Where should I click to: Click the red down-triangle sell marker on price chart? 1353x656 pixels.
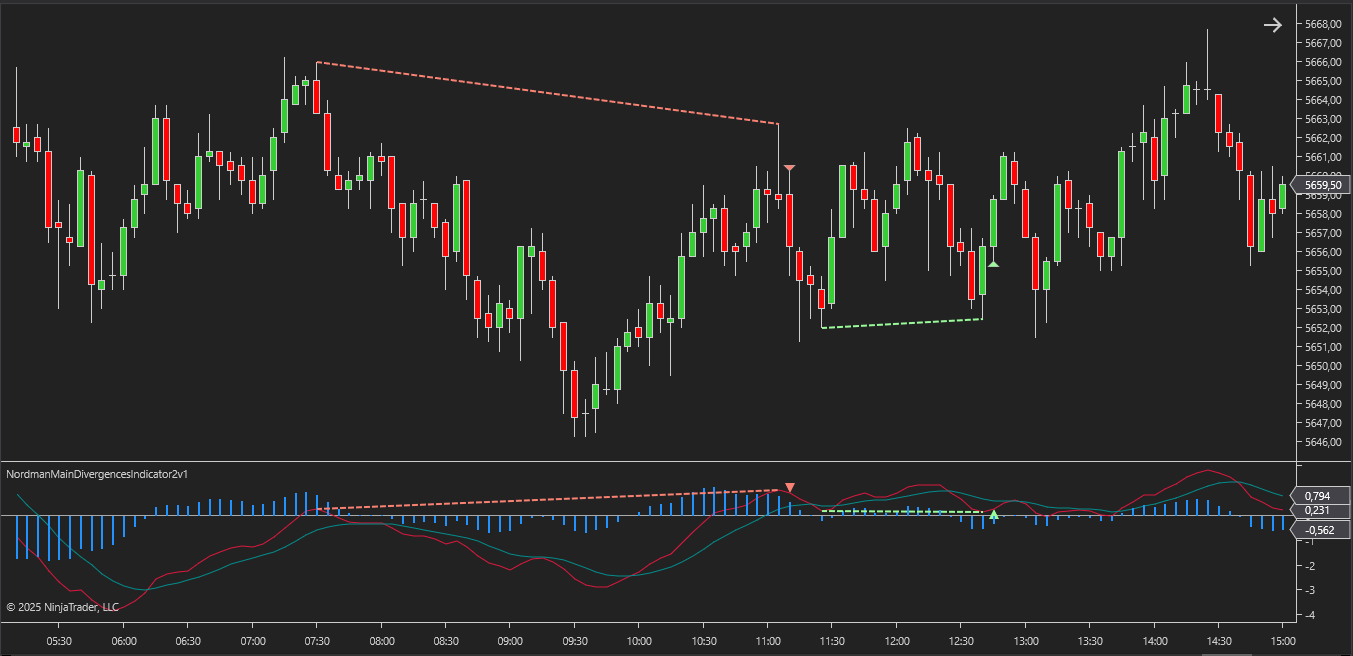pyautogui.click(x=790, y=168)
